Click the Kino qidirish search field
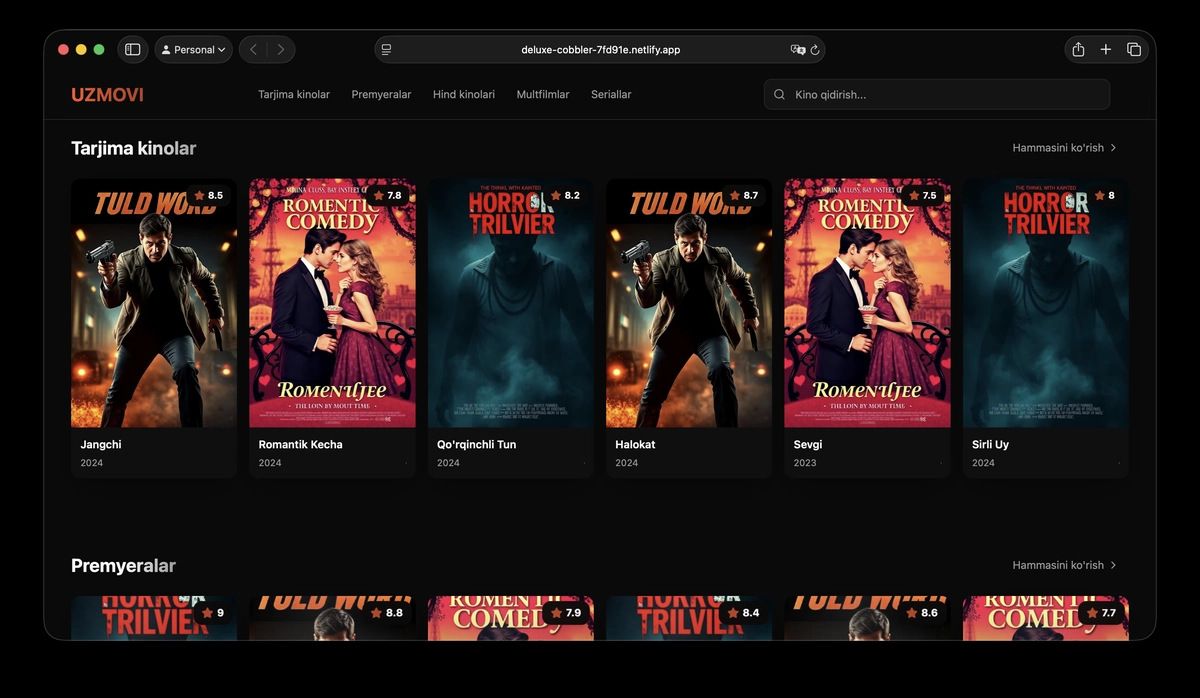Viewport: 1200px width, 698px height. point(937,94)
